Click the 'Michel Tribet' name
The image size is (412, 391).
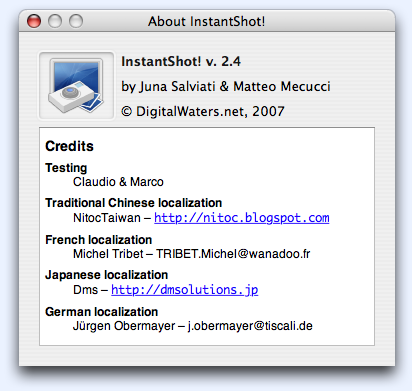coord(108,254)
